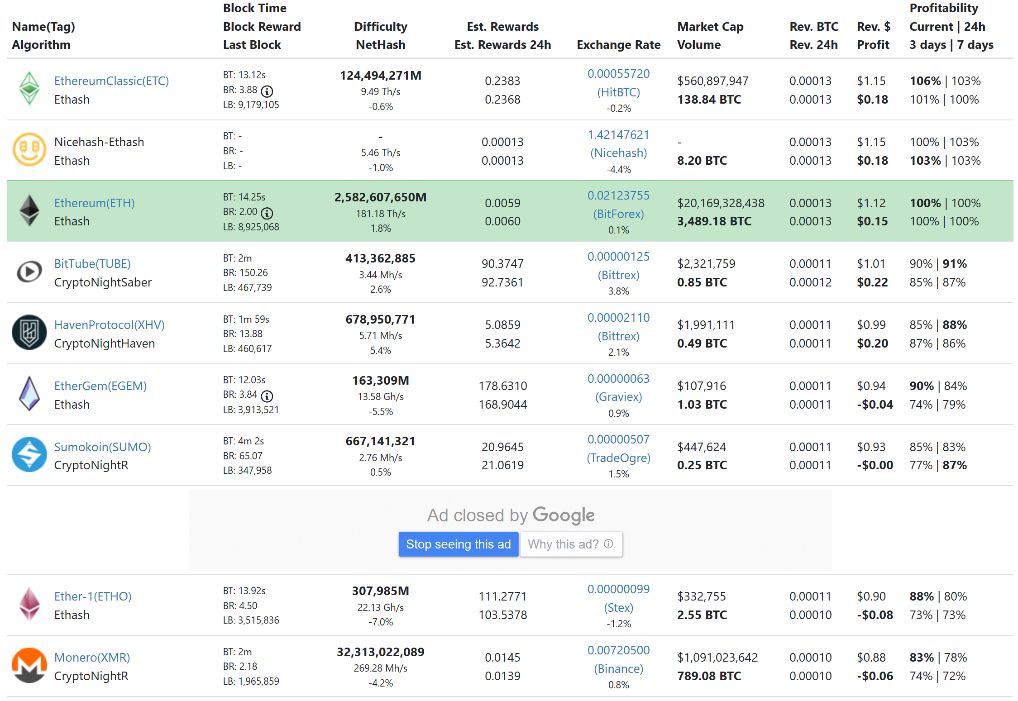Click the HavenProtocol shield logo
Viewport: 1018px width, 701px height.
pyautogui.click(x=29, y=332)
